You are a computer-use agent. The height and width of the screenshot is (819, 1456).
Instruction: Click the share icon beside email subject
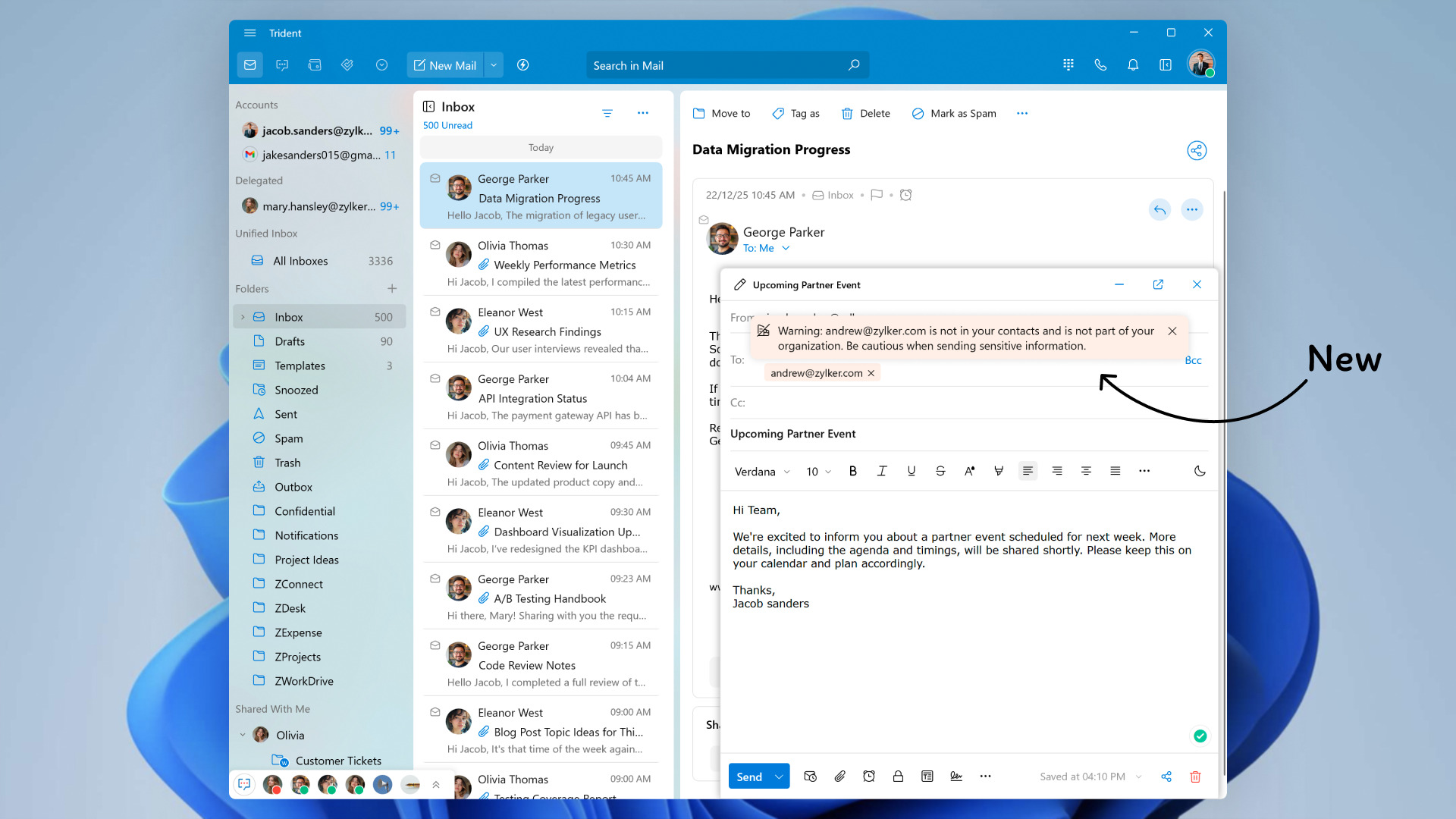coord(1196,150)
